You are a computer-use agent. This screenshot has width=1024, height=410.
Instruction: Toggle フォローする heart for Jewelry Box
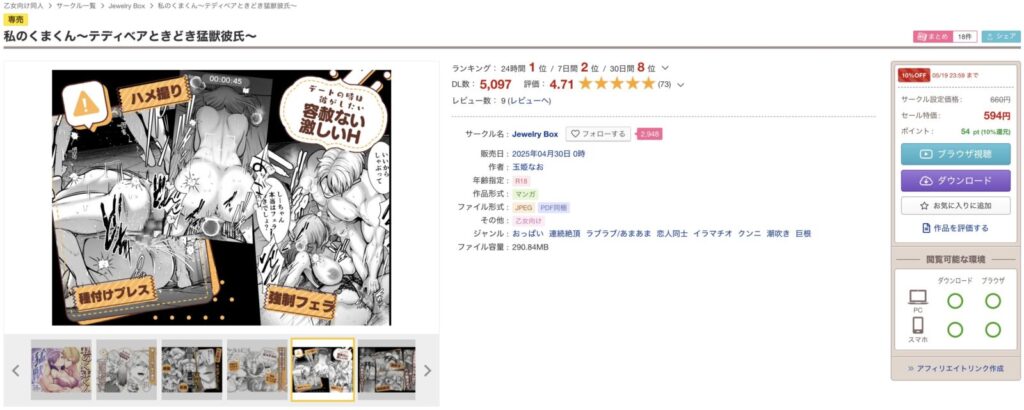598,134
